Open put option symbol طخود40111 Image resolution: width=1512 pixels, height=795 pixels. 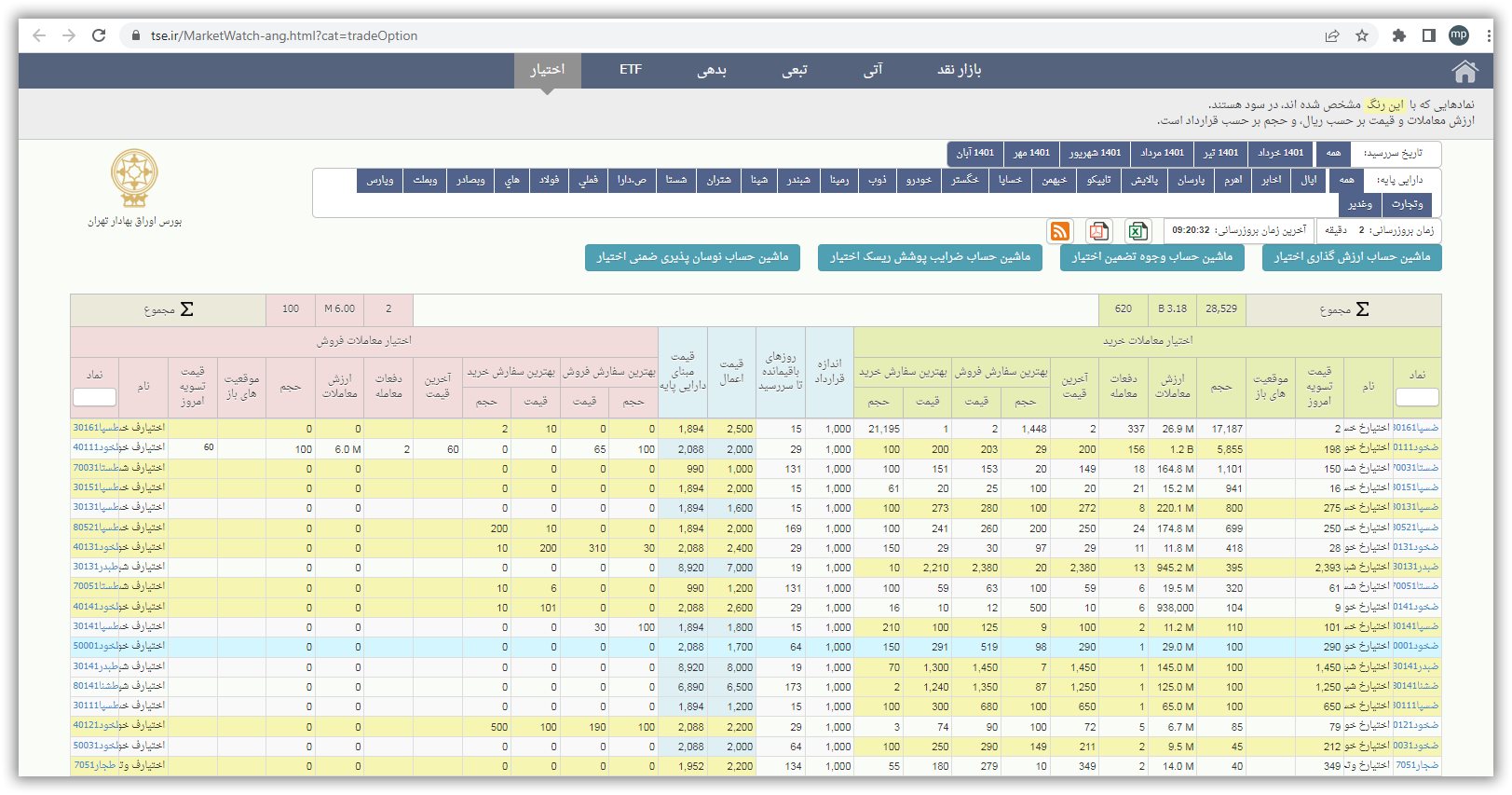(x=96, y=447)
